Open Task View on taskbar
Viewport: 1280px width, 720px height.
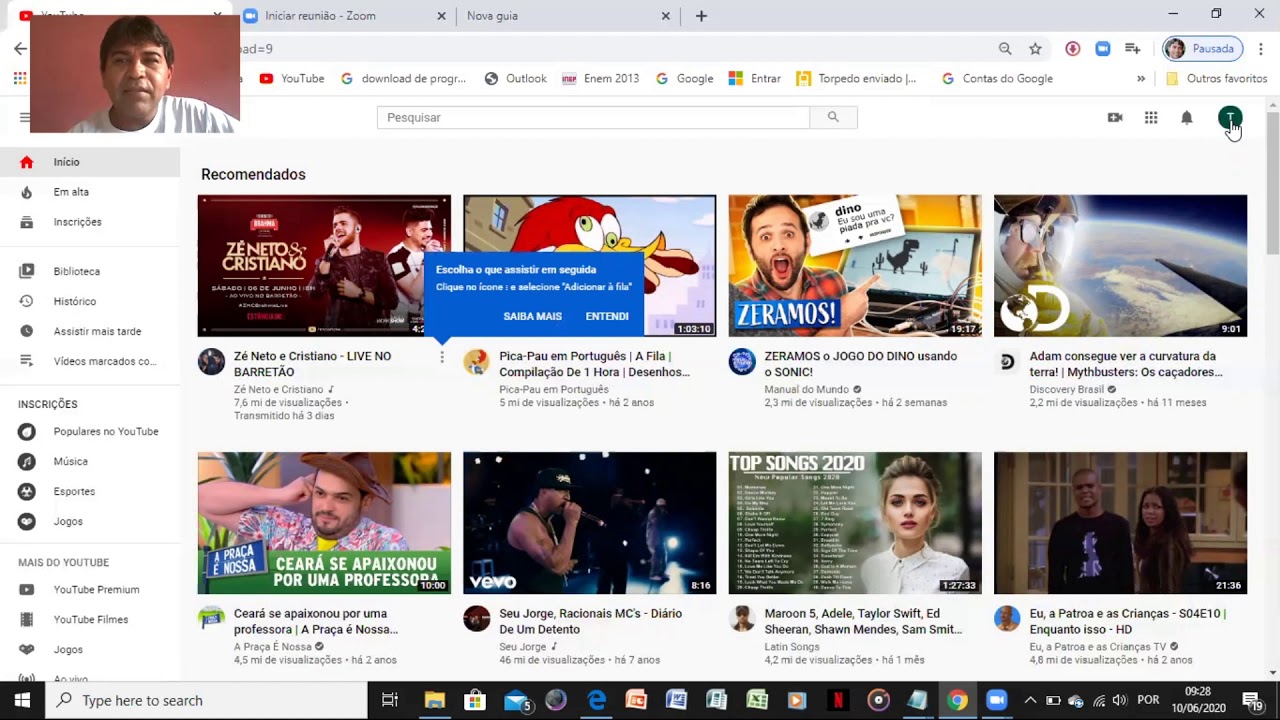click(x=390, y=700)
